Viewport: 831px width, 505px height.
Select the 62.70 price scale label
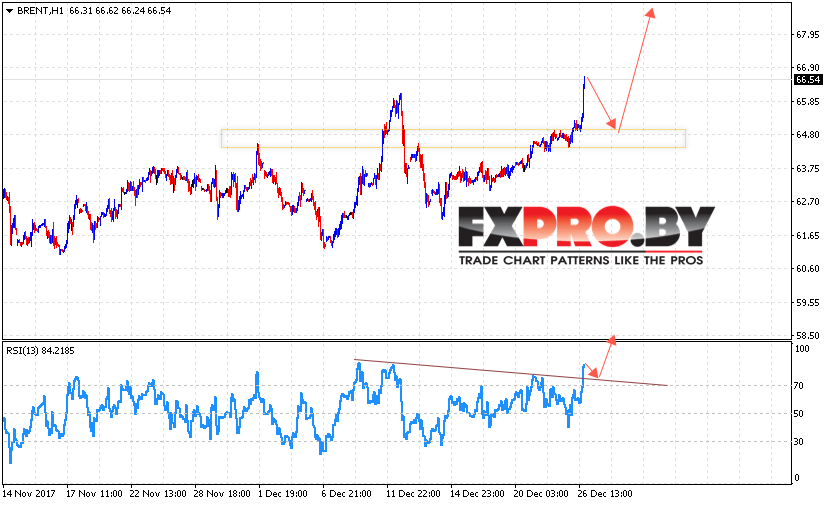pyautogui.click(x=808, y=201)
